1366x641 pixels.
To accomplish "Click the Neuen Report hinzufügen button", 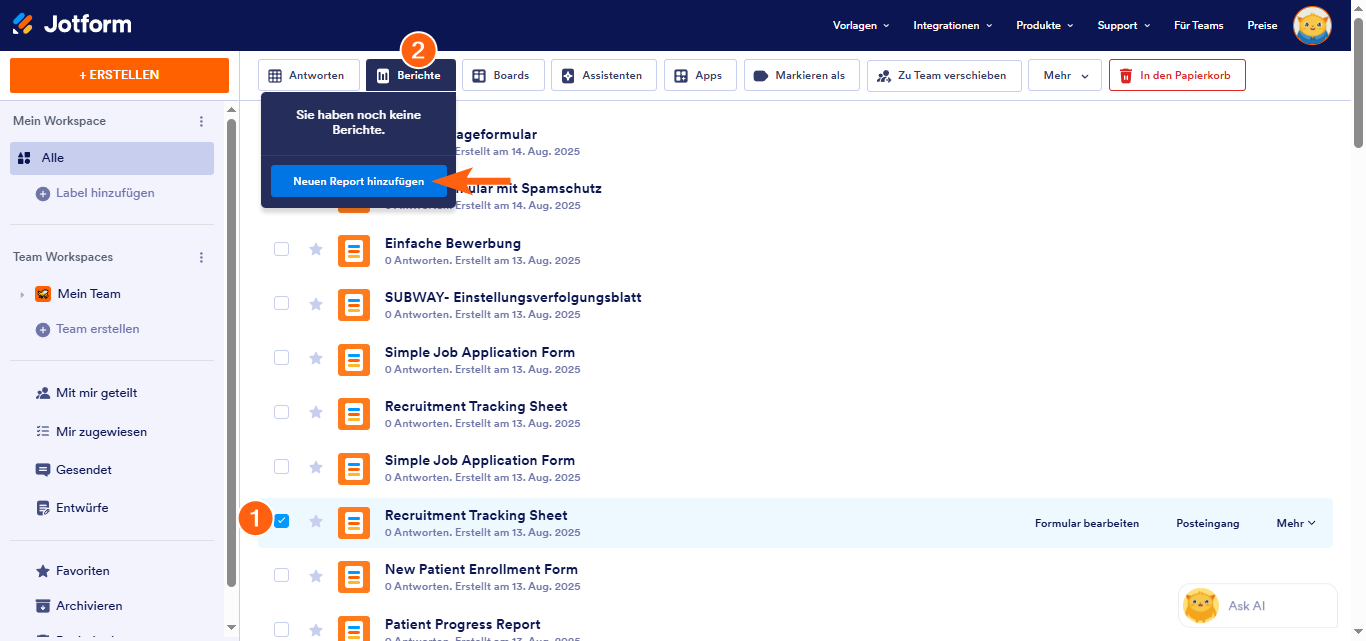I will (358, 182).
